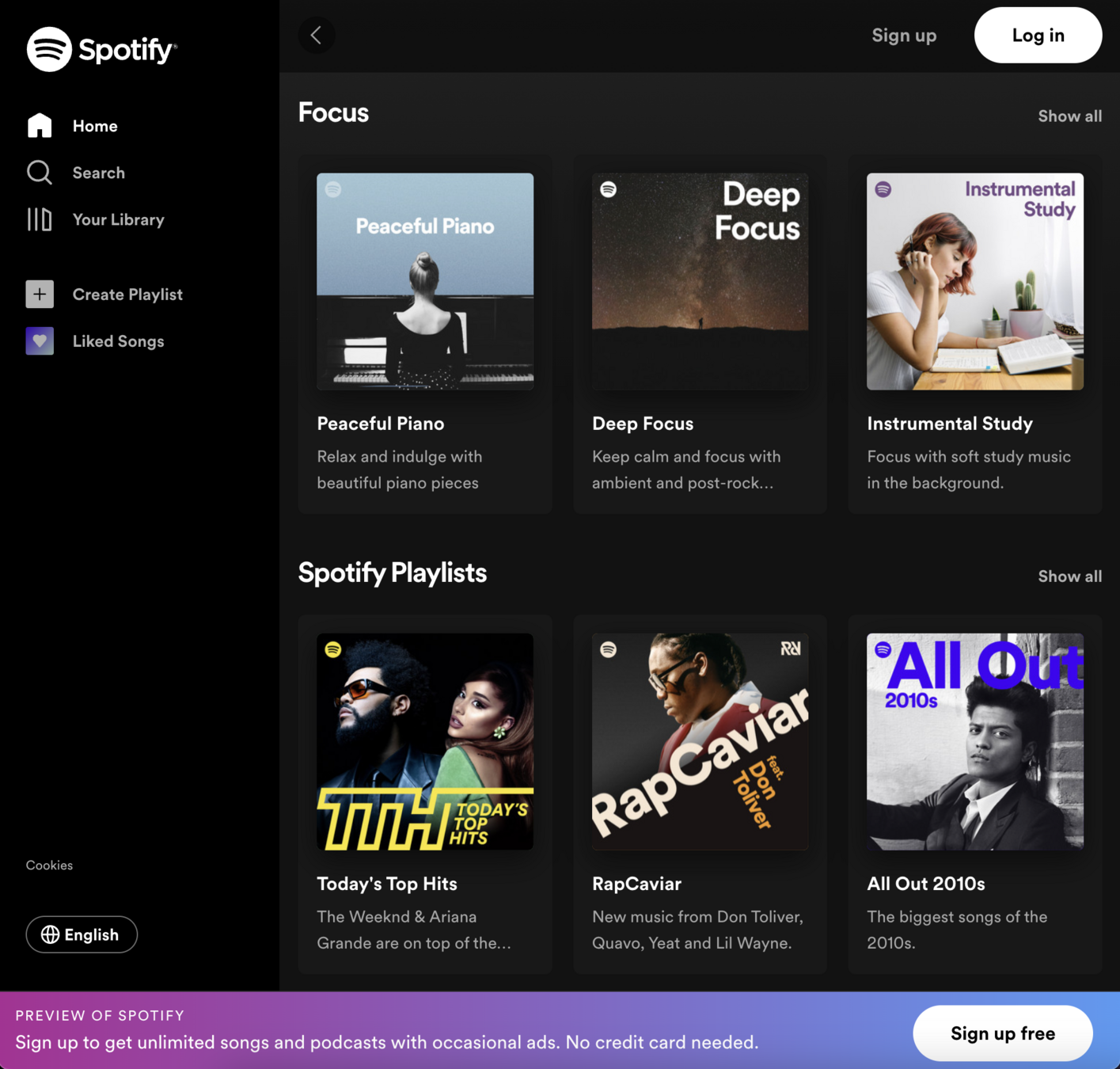Open the Cookies link

[x=49, y=865]
